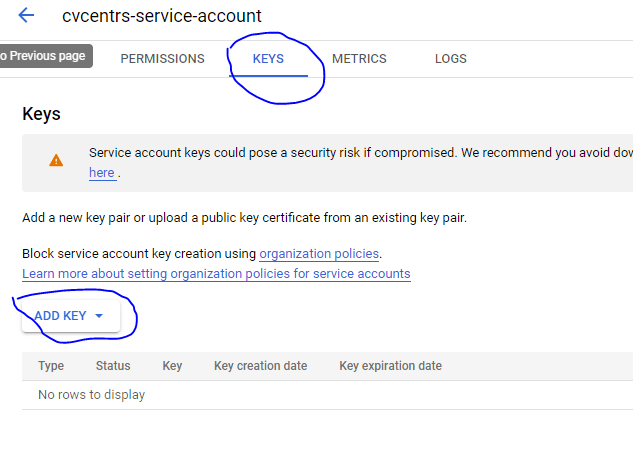
Task: Click the 'here' link in warning
Action: [x=101, y=173]
